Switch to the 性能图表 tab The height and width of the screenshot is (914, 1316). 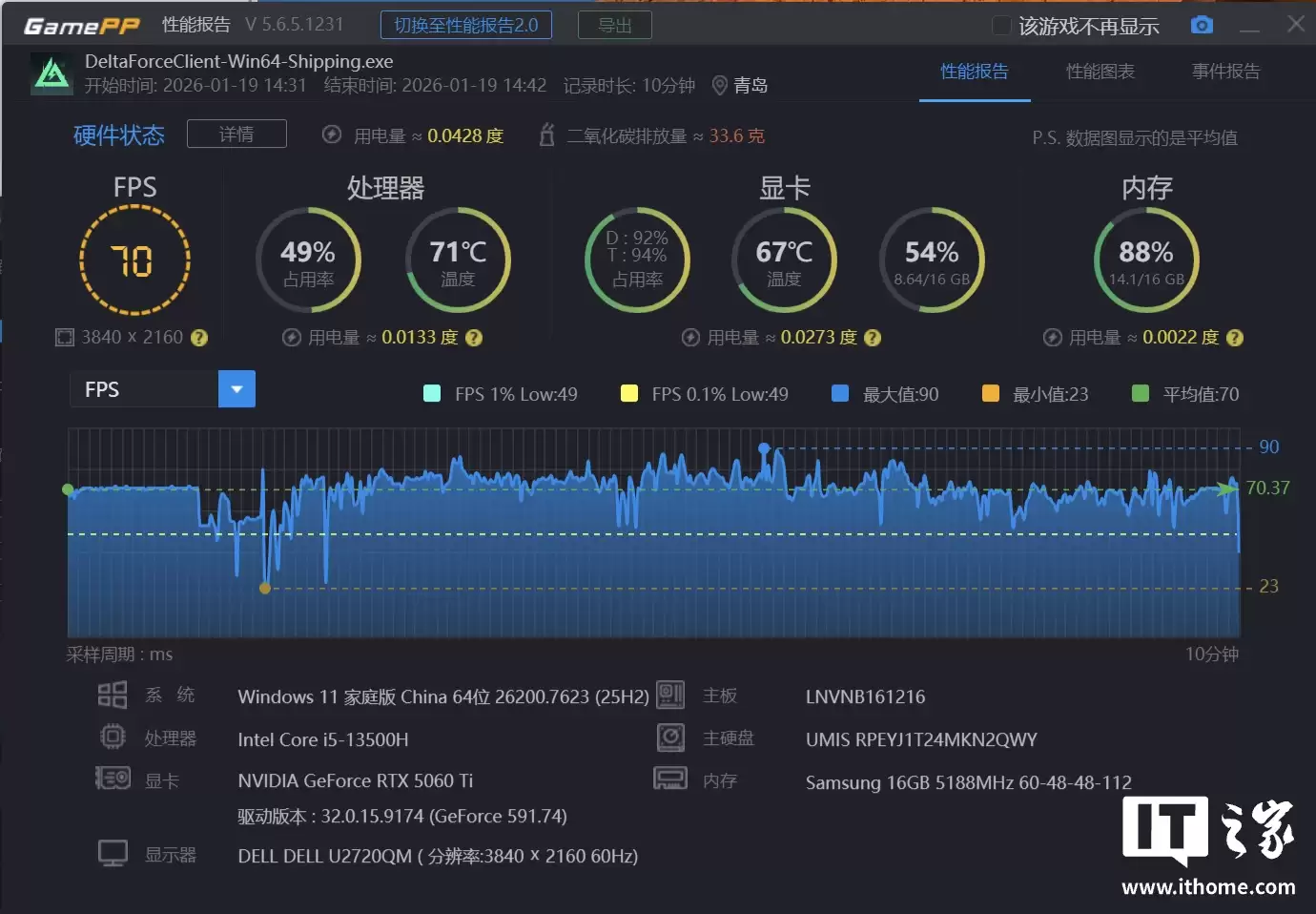tap(1100, 72)
